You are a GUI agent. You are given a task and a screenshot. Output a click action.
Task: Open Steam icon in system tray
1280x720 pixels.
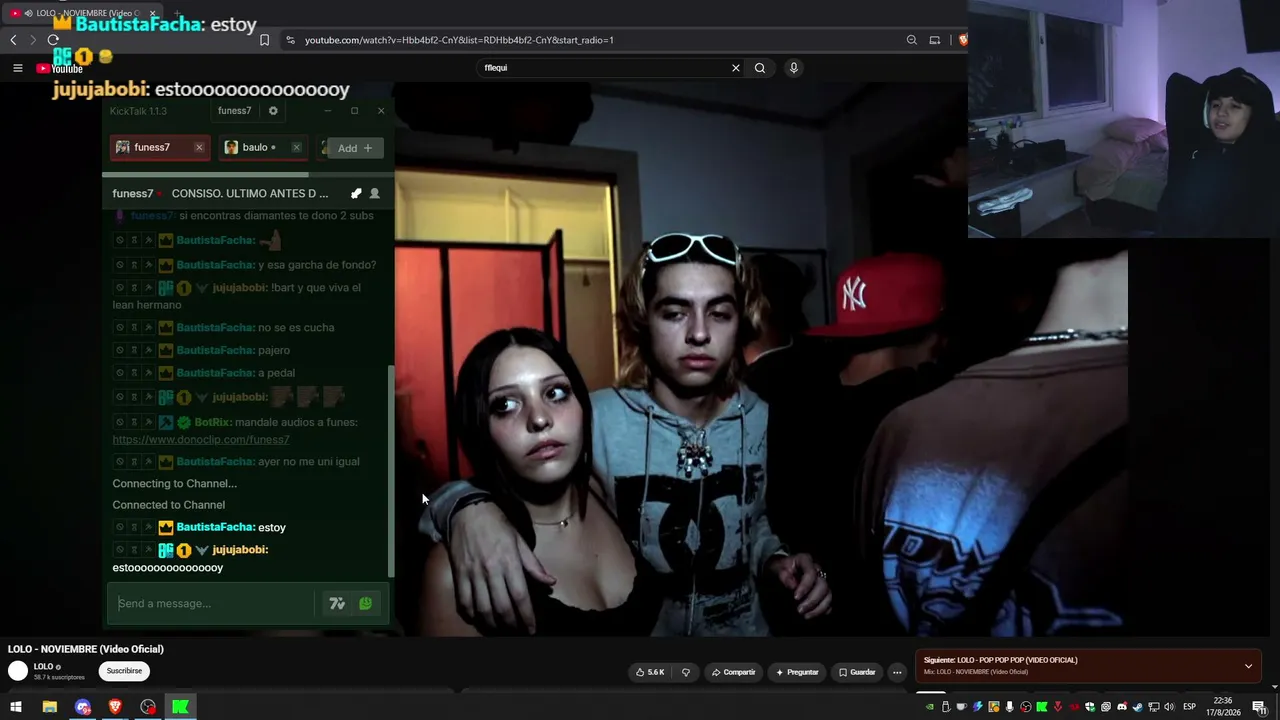(x=1138, y=707)
